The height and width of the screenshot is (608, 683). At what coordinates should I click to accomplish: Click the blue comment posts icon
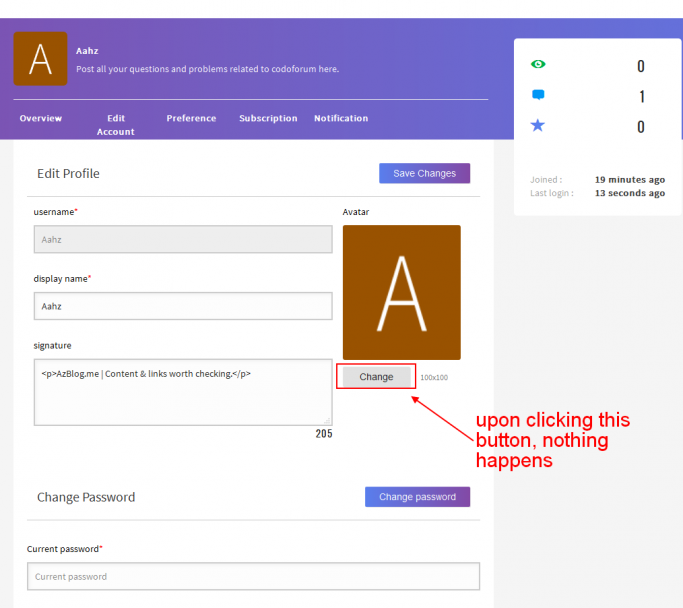[x=538, y=95]
